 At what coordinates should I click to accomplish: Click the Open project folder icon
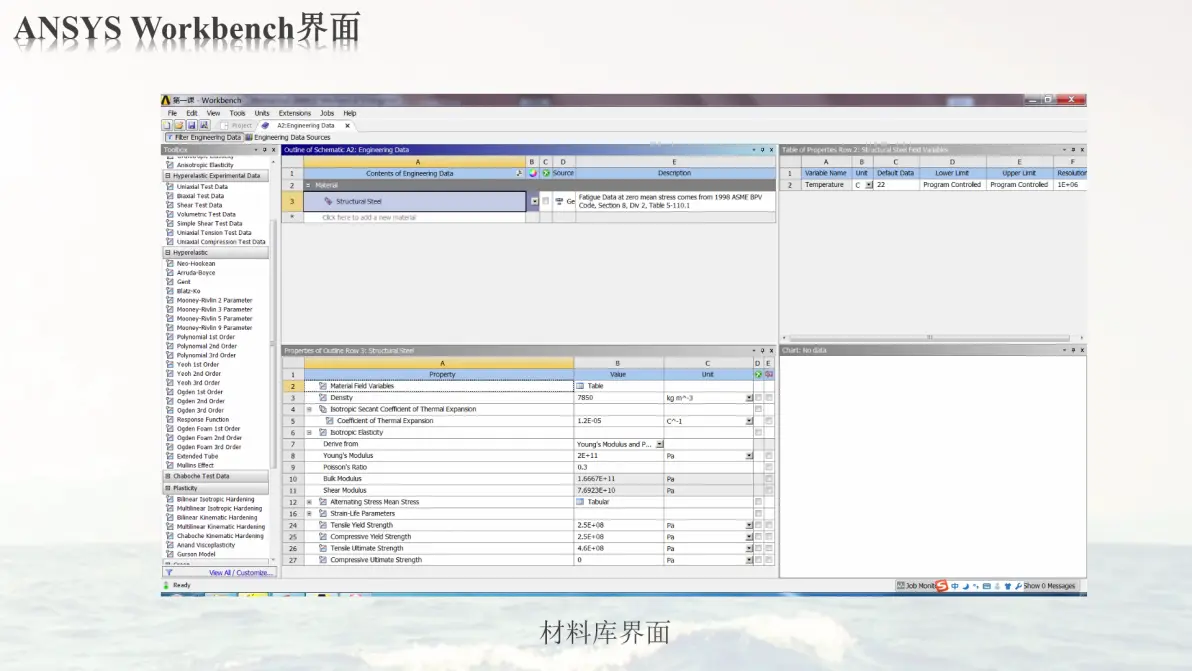pos(179,125)
